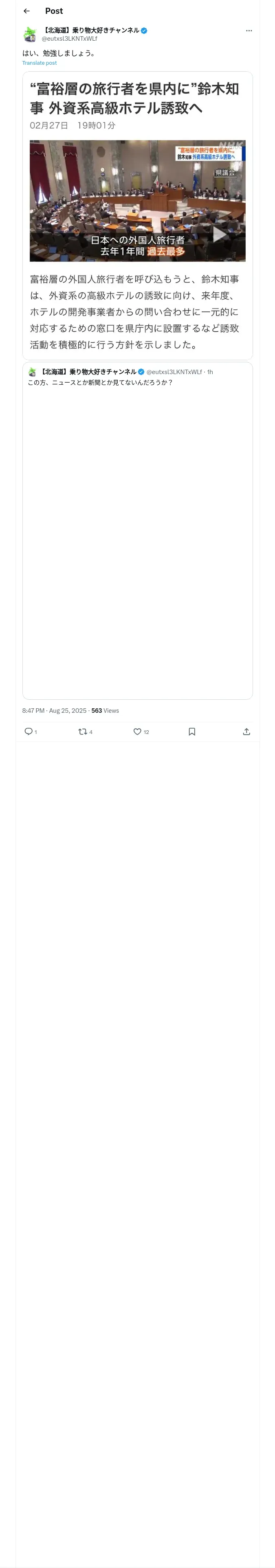Open the quoted post's 1h timestamp
This screenshot has height=1568, width=275.
coord(210,372)
